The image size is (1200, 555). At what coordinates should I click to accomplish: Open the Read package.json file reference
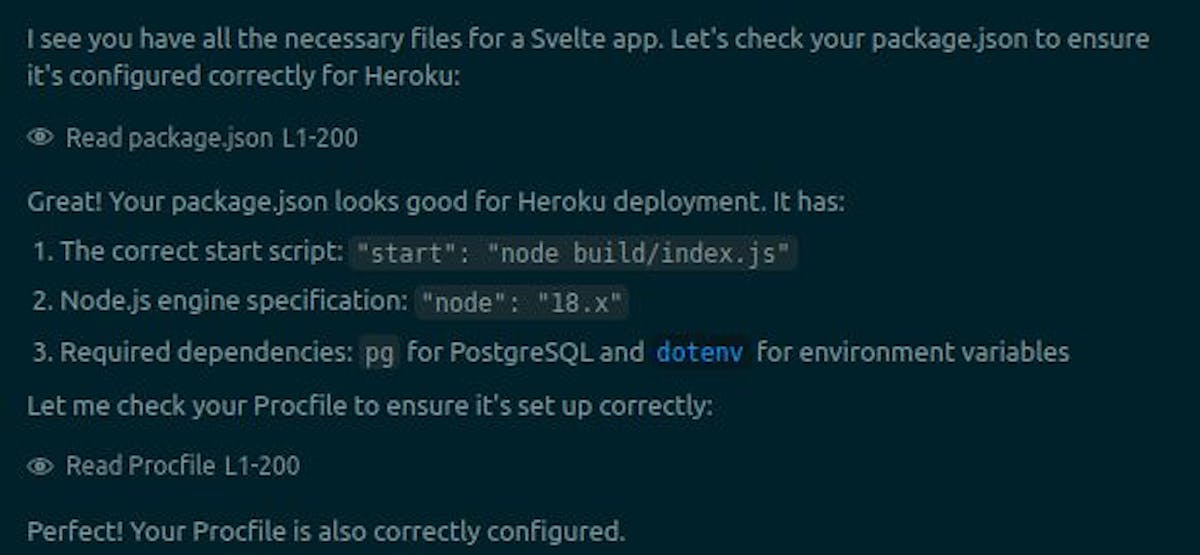pos(169,138)
